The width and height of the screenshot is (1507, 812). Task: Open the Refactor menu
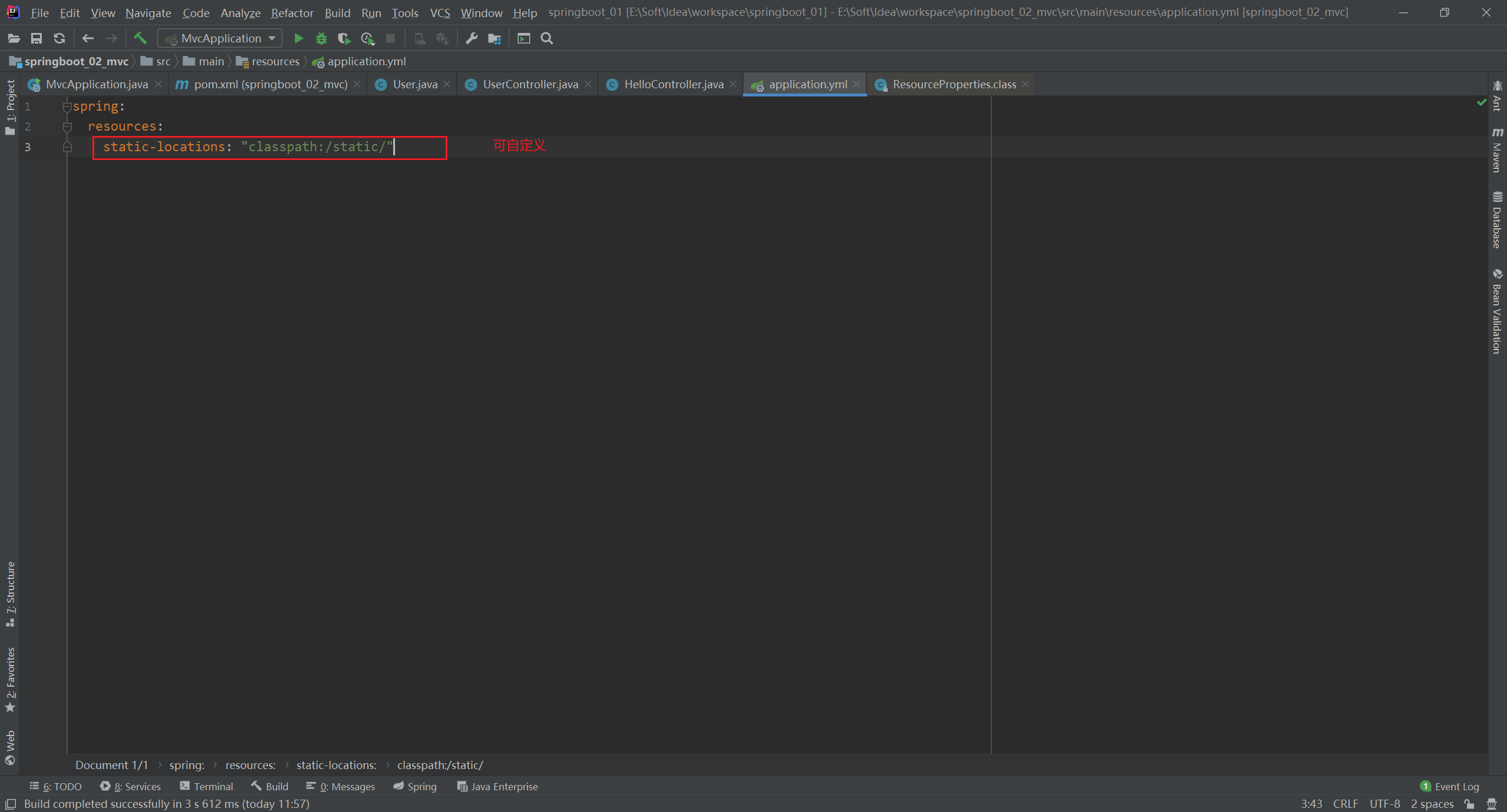tap(292, 12)
